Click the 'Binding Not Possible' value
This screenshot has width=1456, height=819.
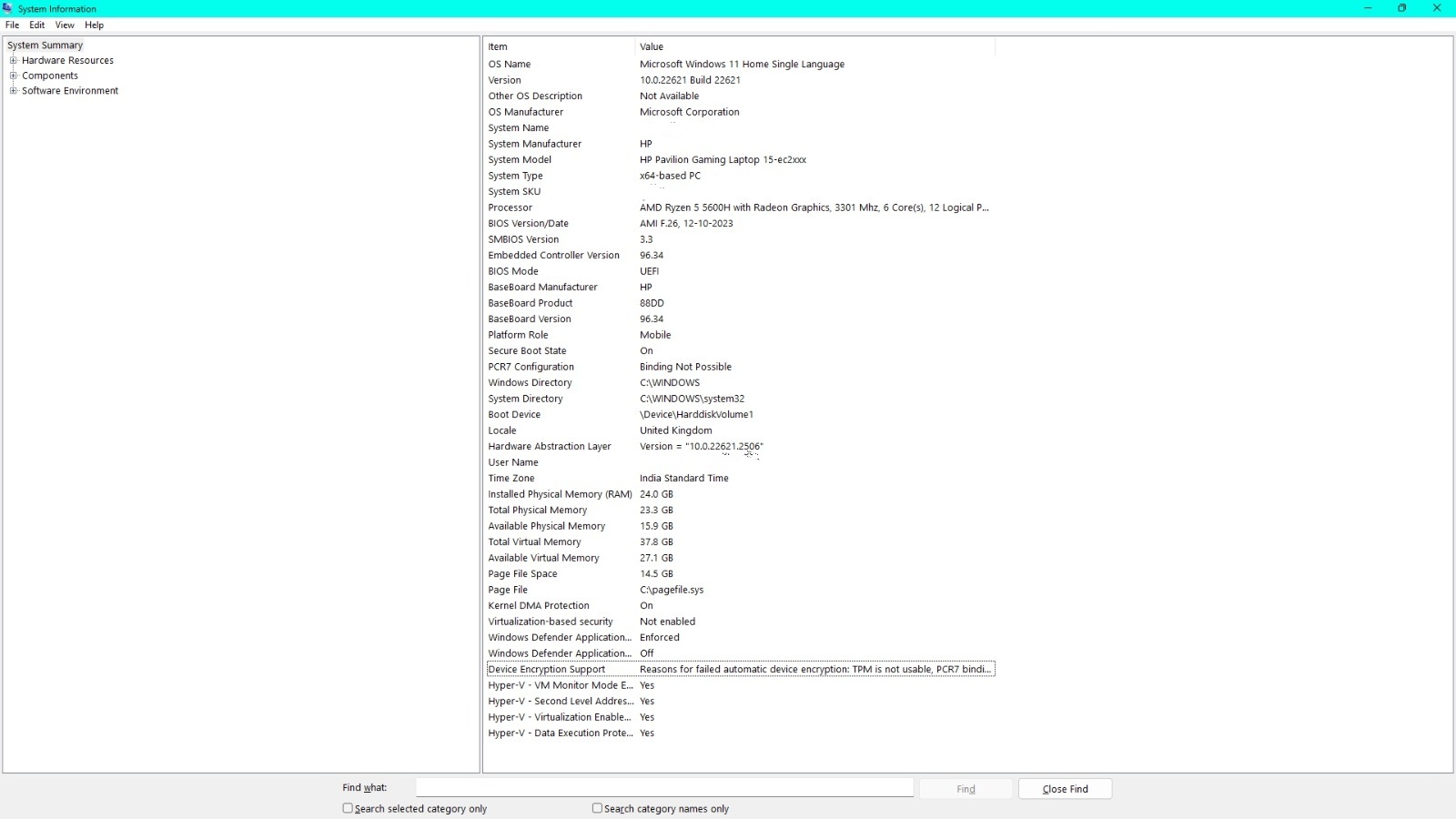(x=685, y=367)
